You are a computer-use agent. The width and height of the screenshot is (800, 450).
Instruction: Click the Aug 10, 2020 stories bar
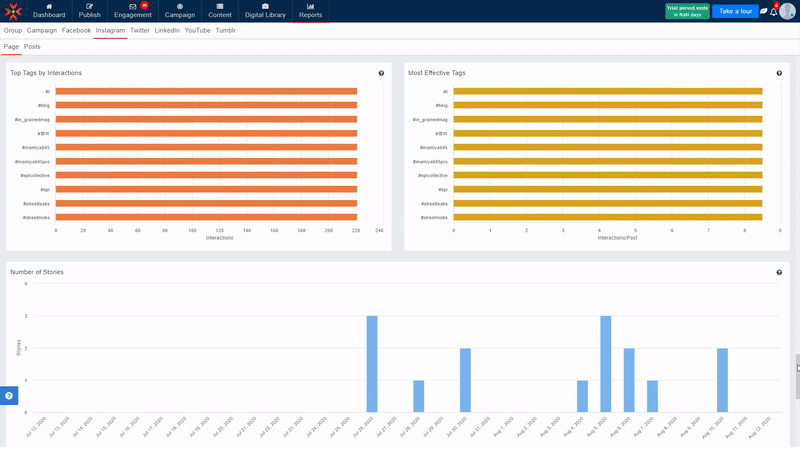point(722,380)
